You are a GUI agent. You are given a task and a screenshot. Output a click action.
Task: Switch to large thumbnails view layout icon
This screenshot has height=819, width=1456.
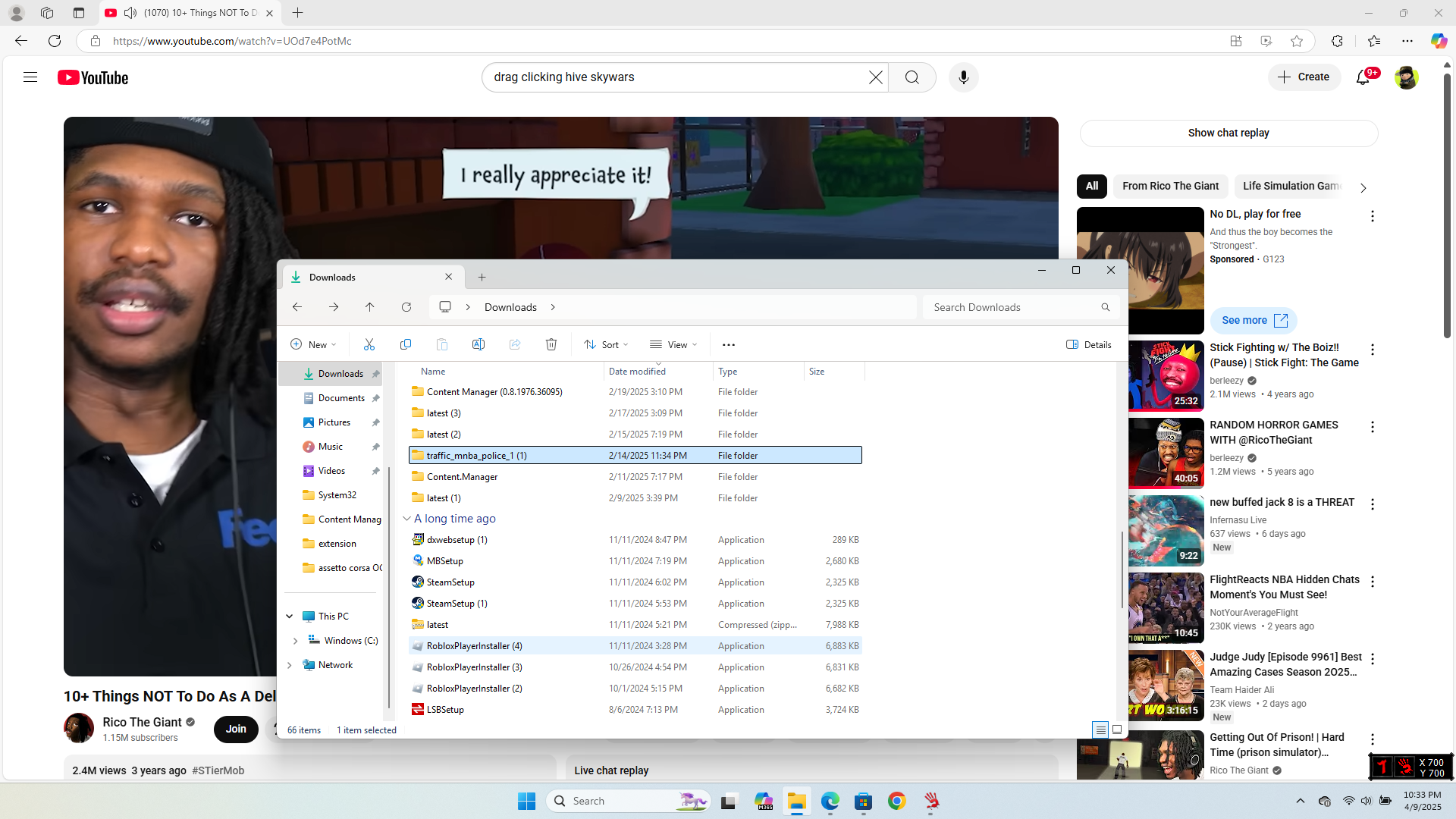point(1117,730)
